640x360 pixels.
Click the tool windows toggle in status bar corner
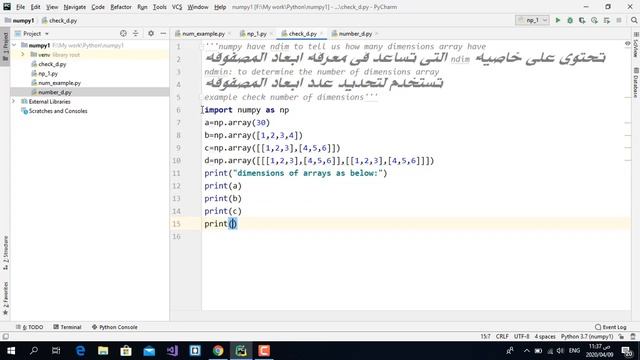pos(5,337)
